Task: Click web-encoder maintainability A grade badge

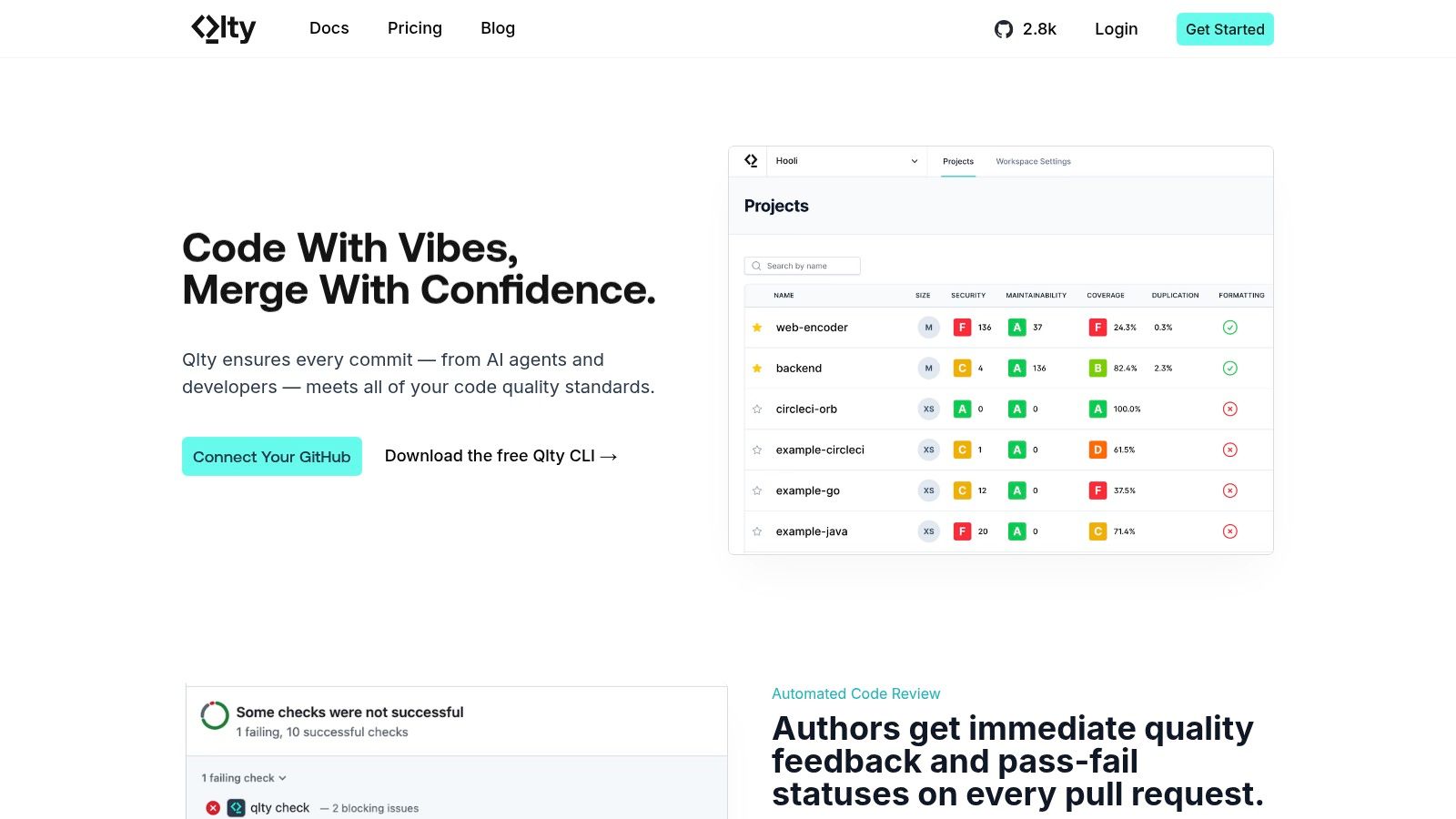Action: pyautogui.click(x=1017, y=328)
